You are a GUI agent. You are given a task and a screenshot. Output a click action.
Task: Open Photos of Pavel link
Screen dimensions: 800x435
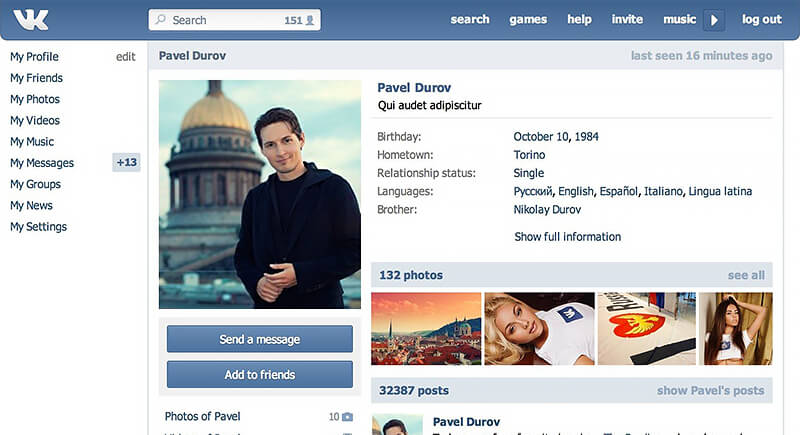point(203,417)
